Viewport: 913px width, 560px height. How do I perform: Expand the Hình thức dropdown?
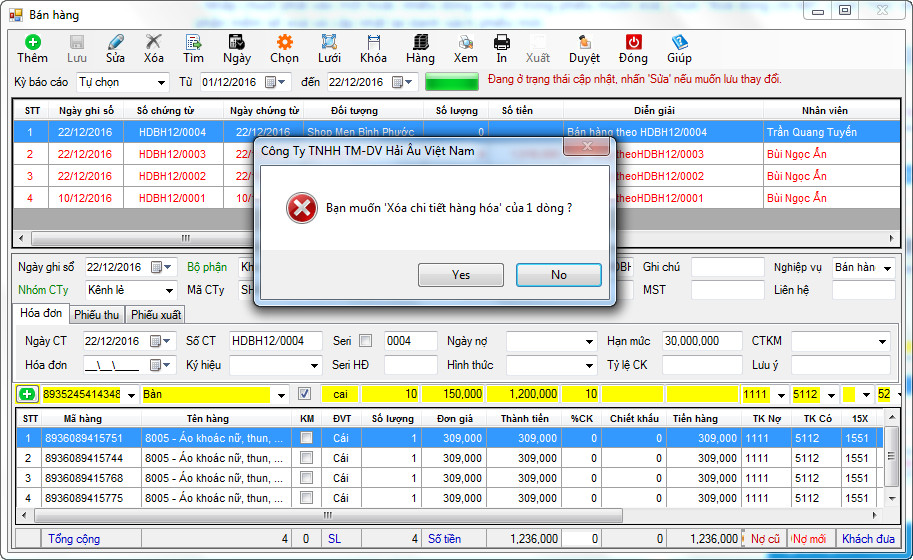(x=589, y=365)
